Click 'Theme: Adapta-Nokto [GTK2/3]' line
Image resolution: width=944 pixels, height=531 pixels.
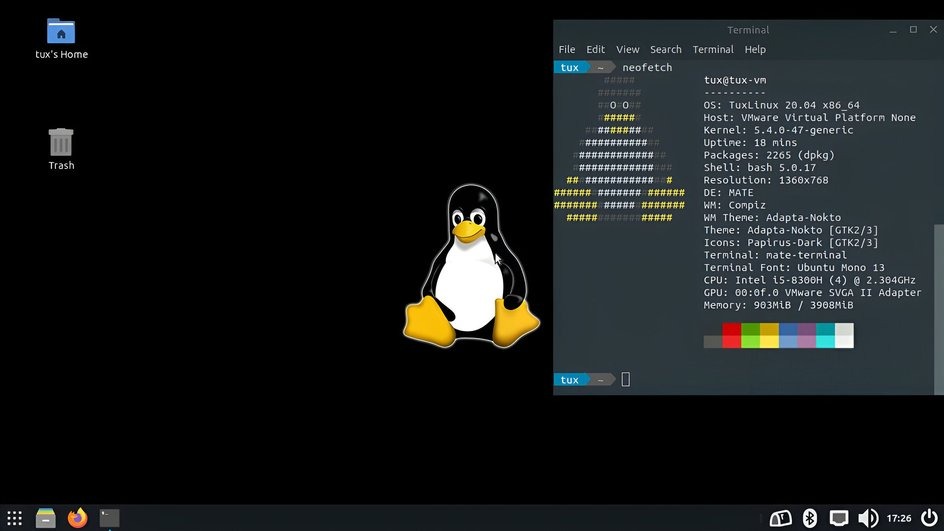(790, 230)
